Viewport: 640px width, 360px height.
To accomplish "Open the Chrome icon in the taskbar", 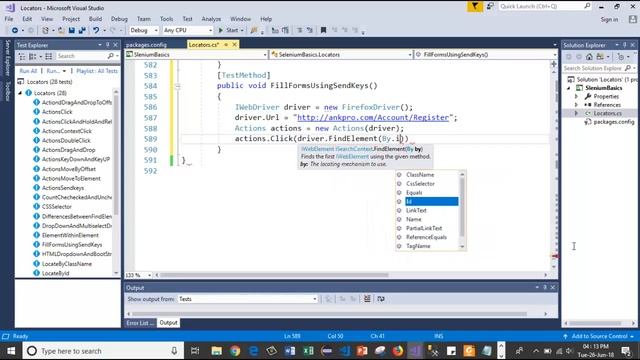I will pyautogui.click(x=235, y=351).
